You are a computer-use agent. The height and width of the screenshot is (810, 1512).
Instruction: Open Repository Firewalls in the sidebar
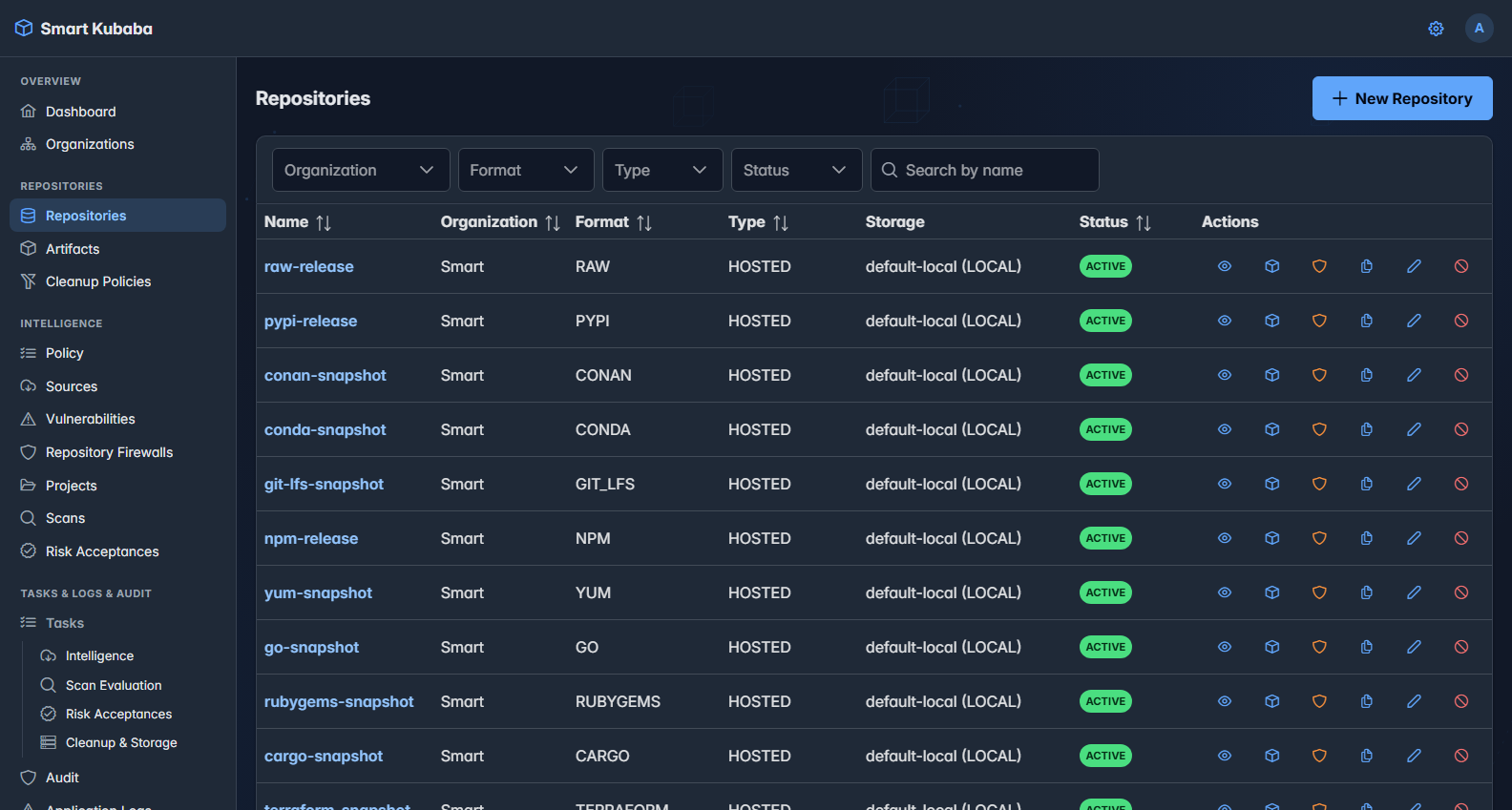tap(117, 452)
